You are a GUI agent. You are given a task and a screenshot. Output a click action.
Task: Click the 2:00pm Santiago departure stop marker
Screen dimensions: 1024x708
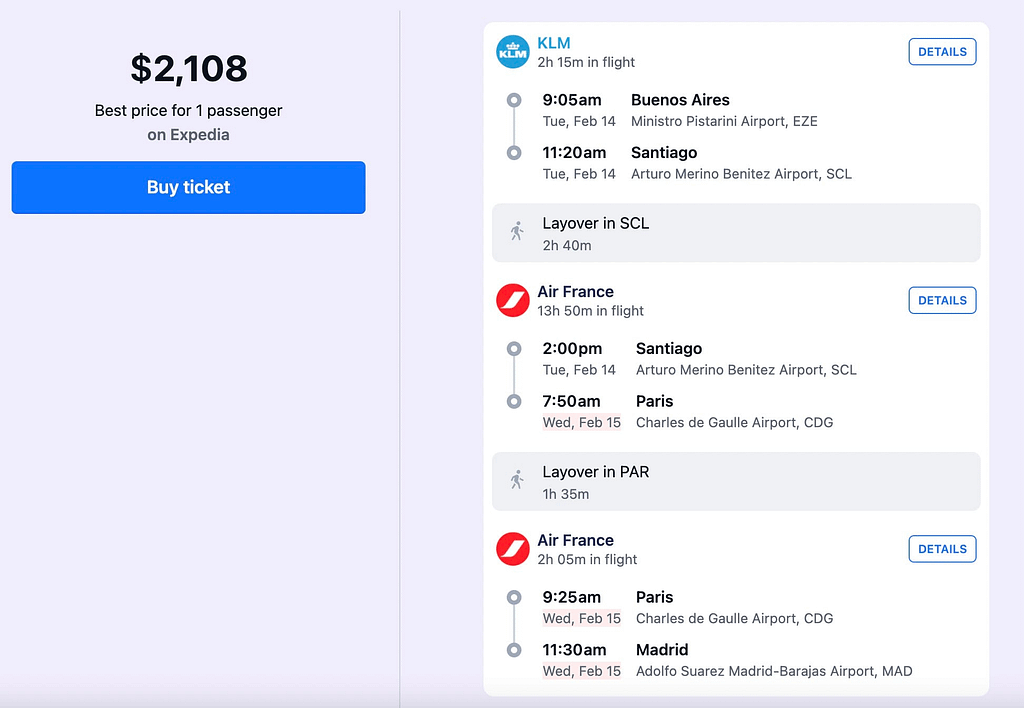coord(514,349)
